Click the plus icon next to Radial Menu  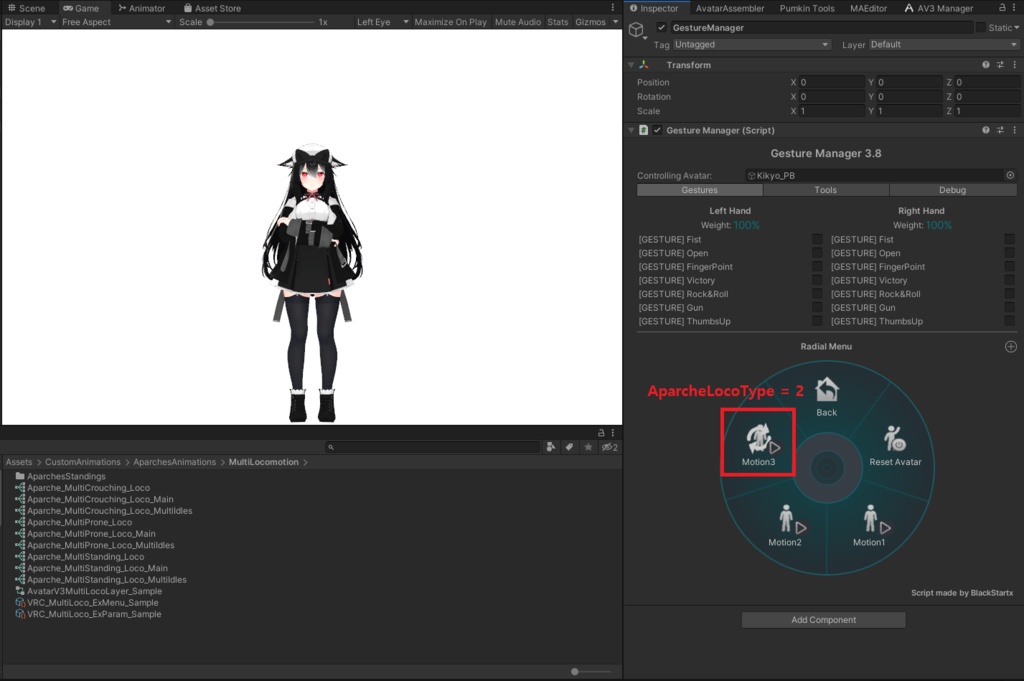1010,345
